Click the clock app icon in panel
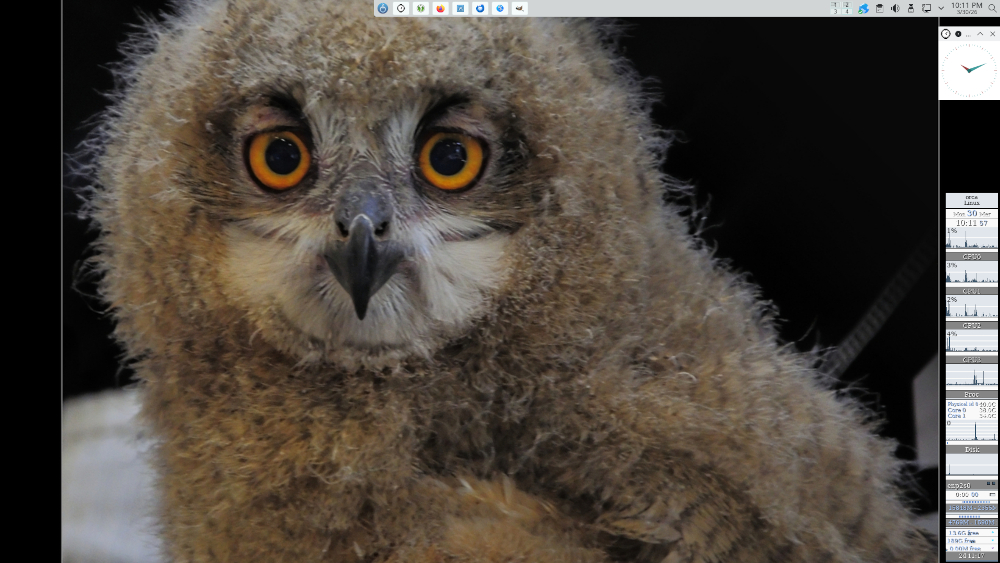 [401, 8]
